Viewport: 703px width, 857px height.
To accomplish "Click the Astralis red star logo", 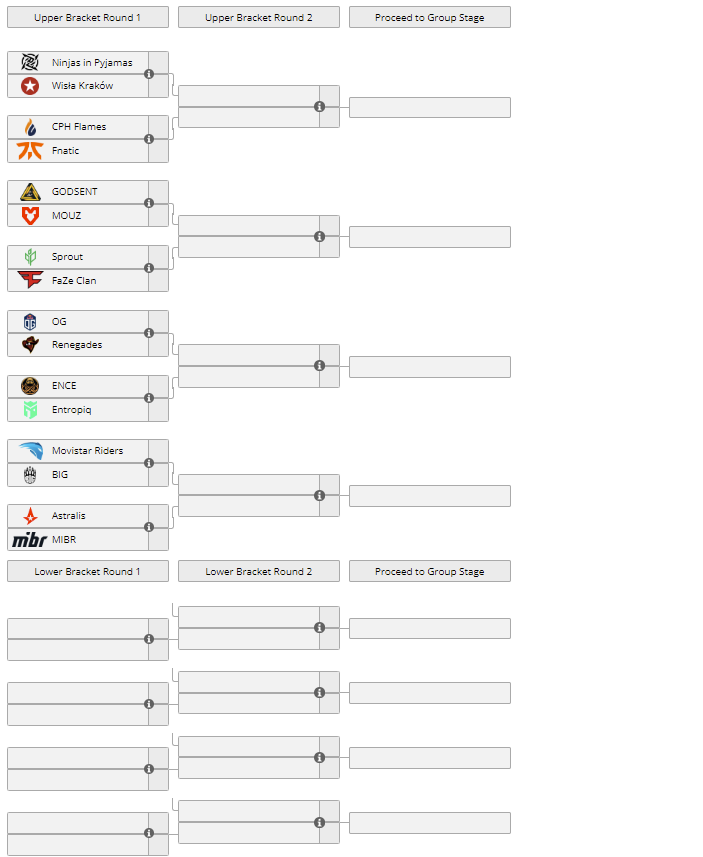I will point(30,515).
